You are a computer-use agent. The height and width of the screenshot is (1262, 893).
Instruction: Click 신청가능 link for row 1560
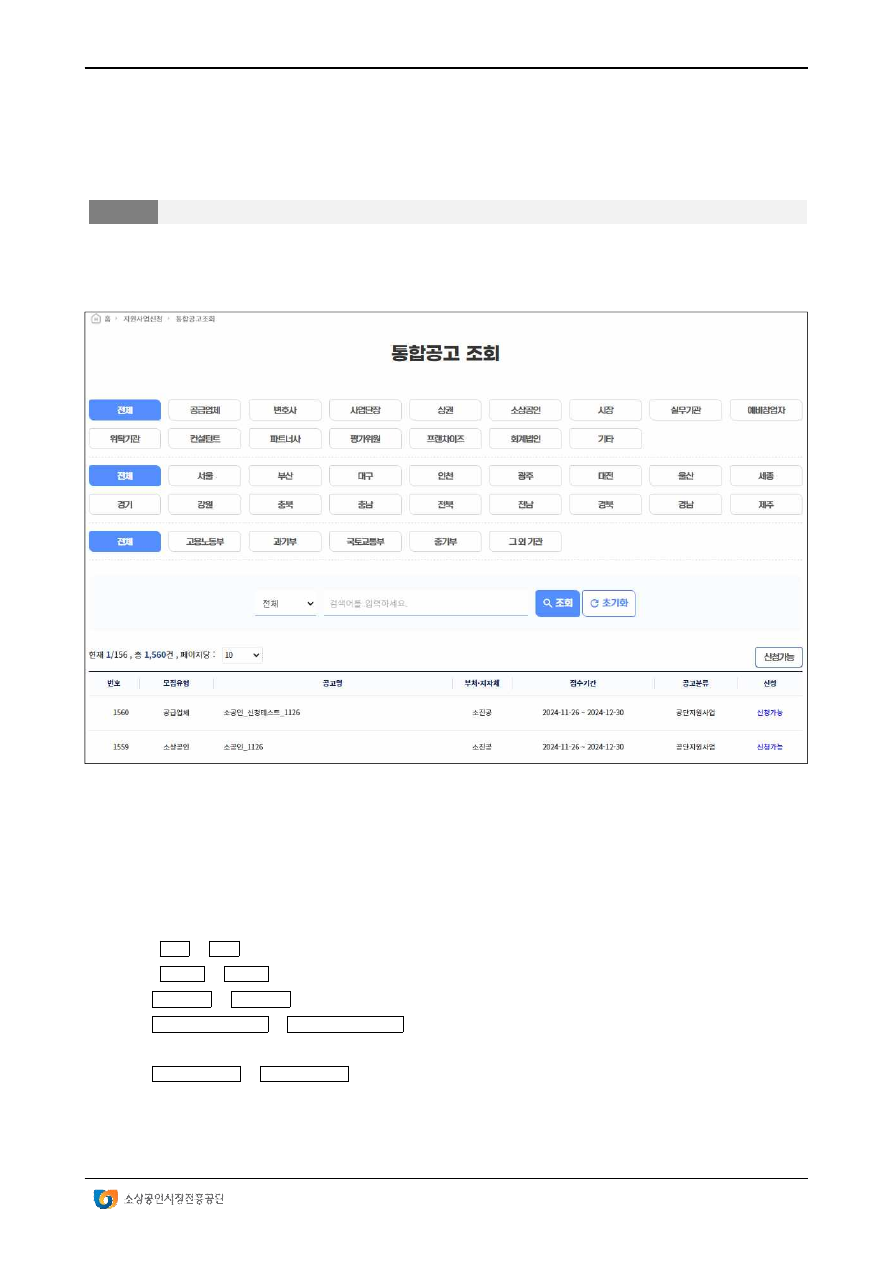[769, 713]
